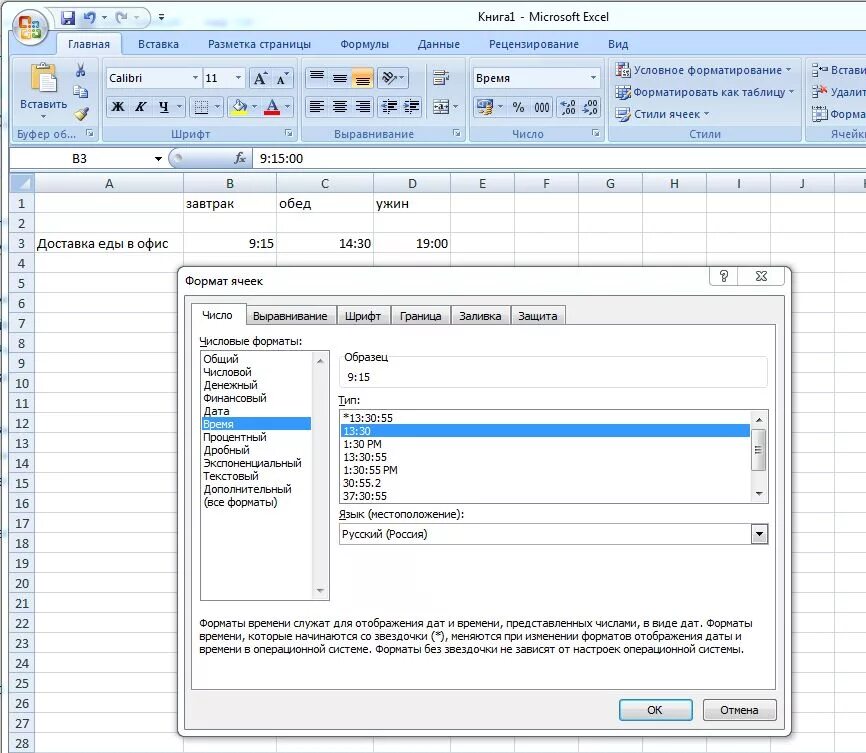Decrease decimal places
The image size is (866, 753).
[590, 107]
